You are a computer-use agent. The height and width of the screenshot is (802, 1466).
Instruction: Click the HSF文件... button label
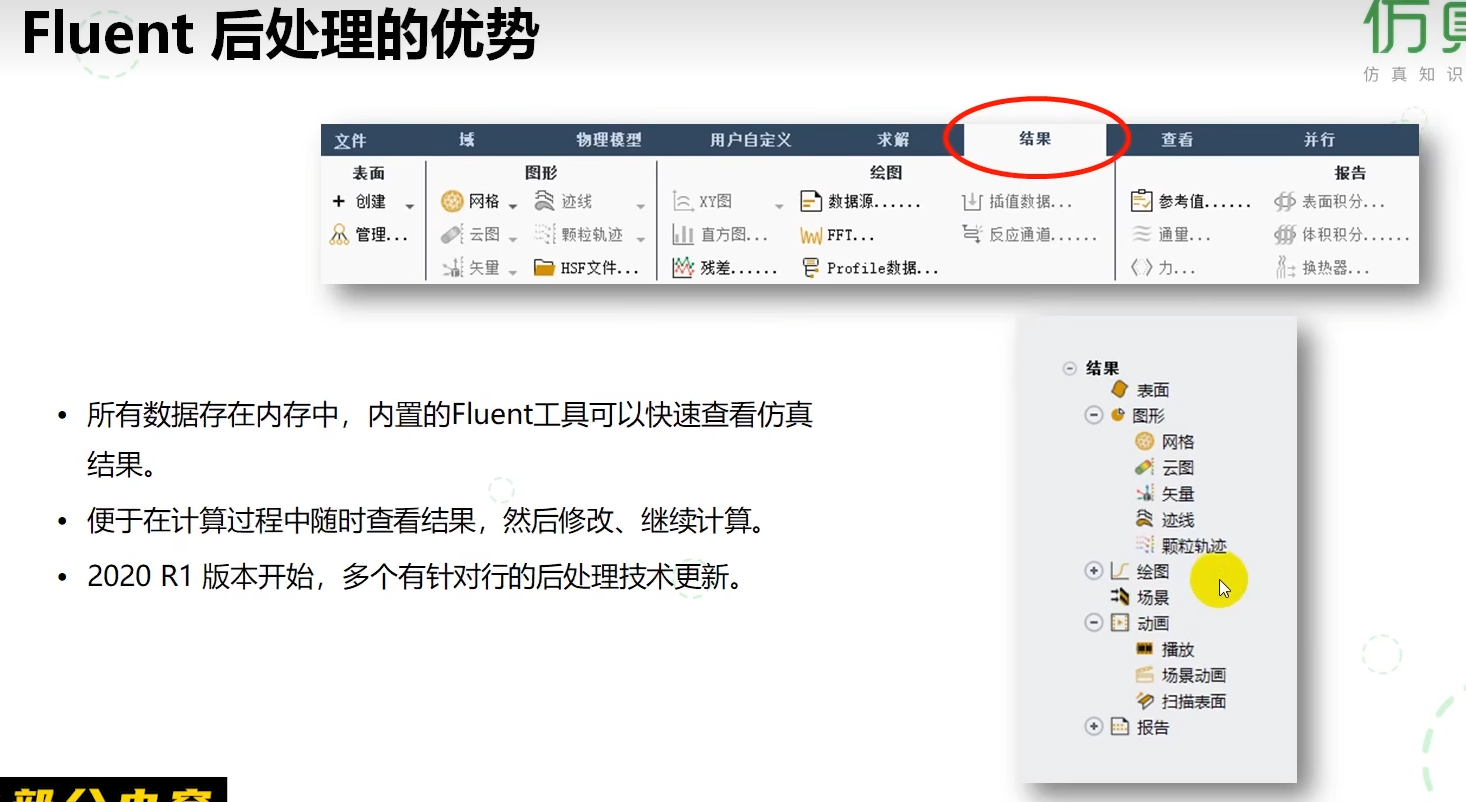pos(599,268)
